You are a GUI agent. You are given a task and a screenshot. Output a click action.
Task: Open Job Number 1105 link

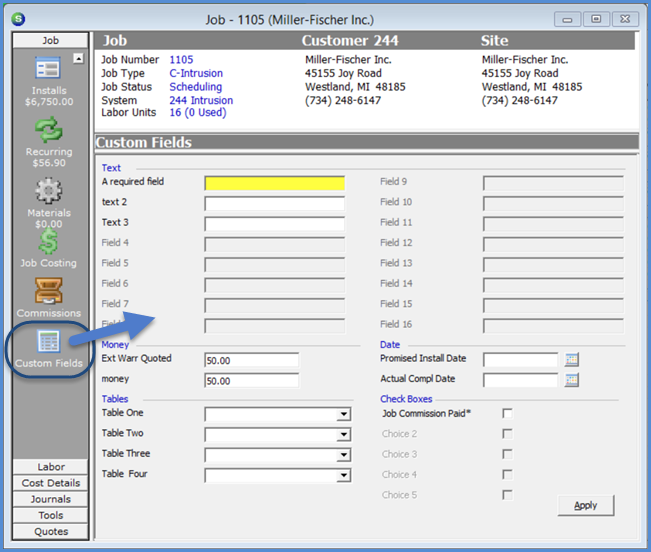click(x=181, y=60)
